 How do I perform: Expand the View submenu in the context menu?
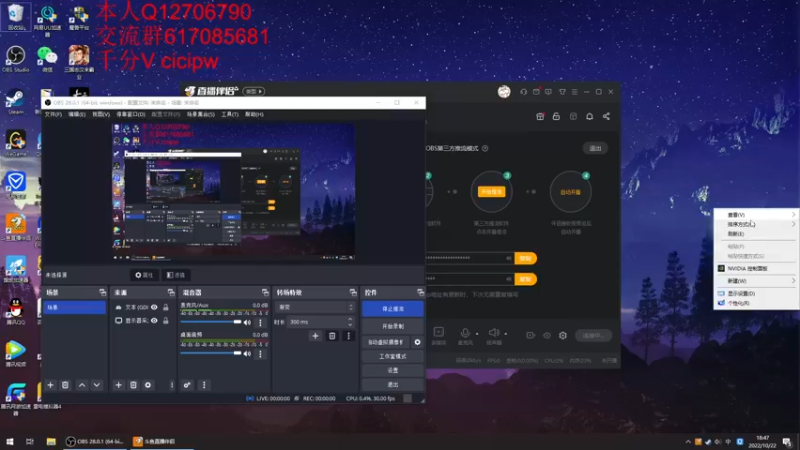pyautogui.click(x=756, y=215)
